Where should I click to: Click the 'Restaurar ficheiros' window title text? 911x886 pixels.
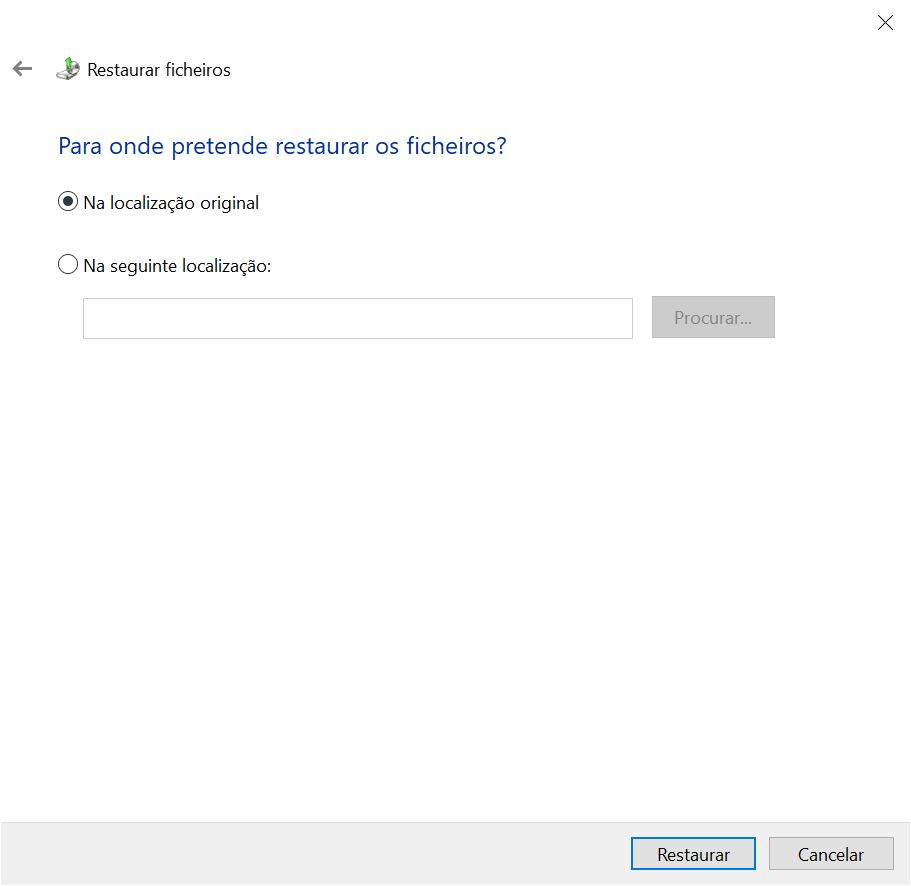tap(159, 70)
